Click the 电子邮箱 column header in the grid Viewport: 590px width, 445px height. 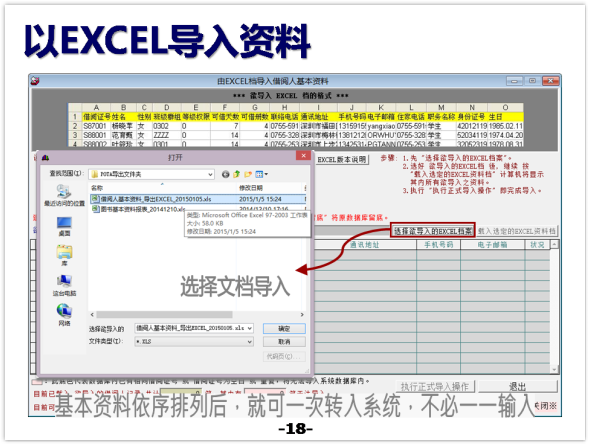click(x=493, y=245)
